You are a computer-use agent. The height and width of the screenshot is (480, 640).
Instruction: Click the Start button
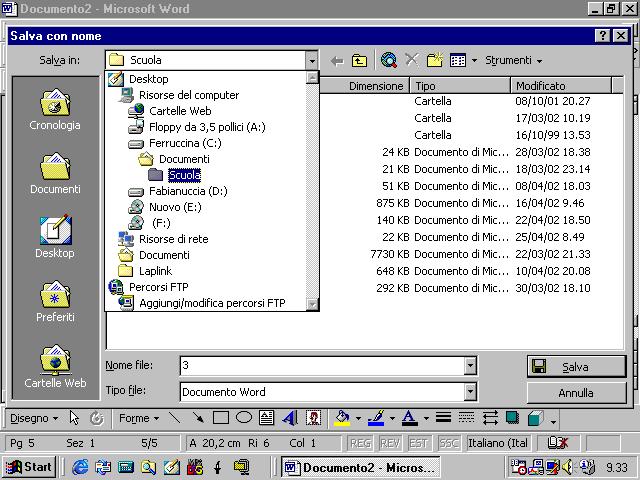[x=29, y=467]
